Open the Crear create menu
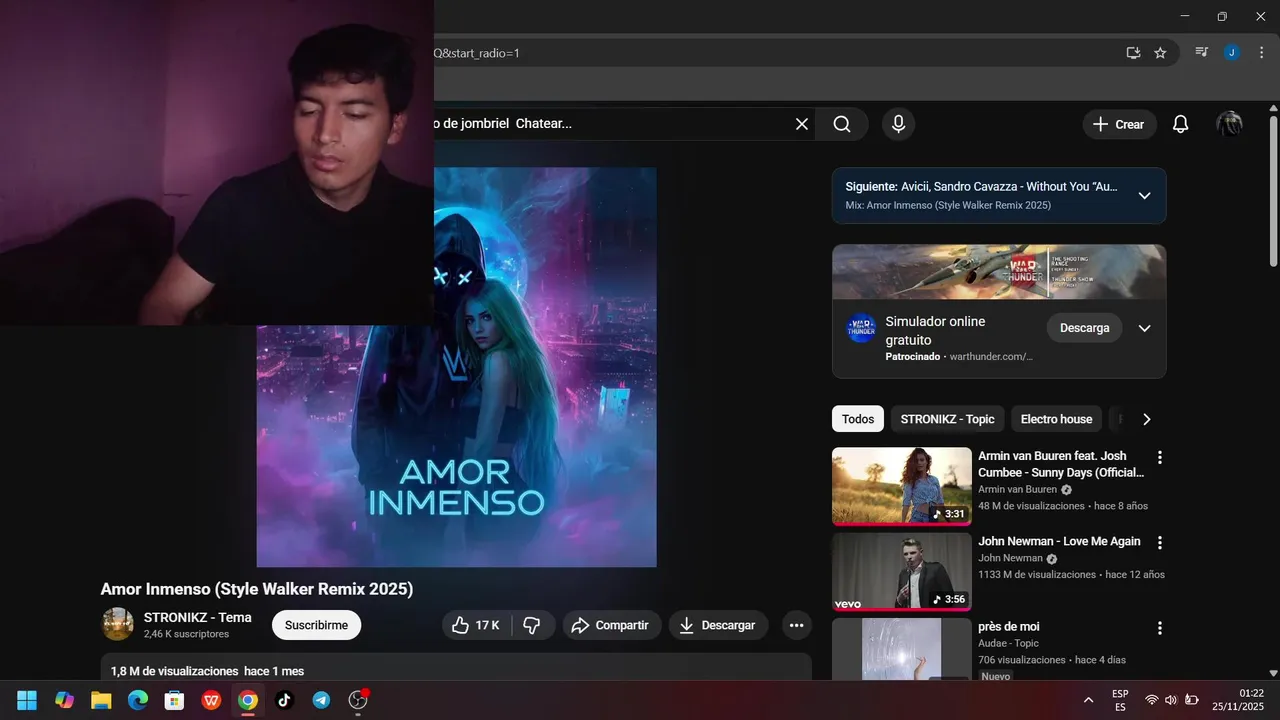Screen dimensions: 1280x720 click(x=1119, y=124)
